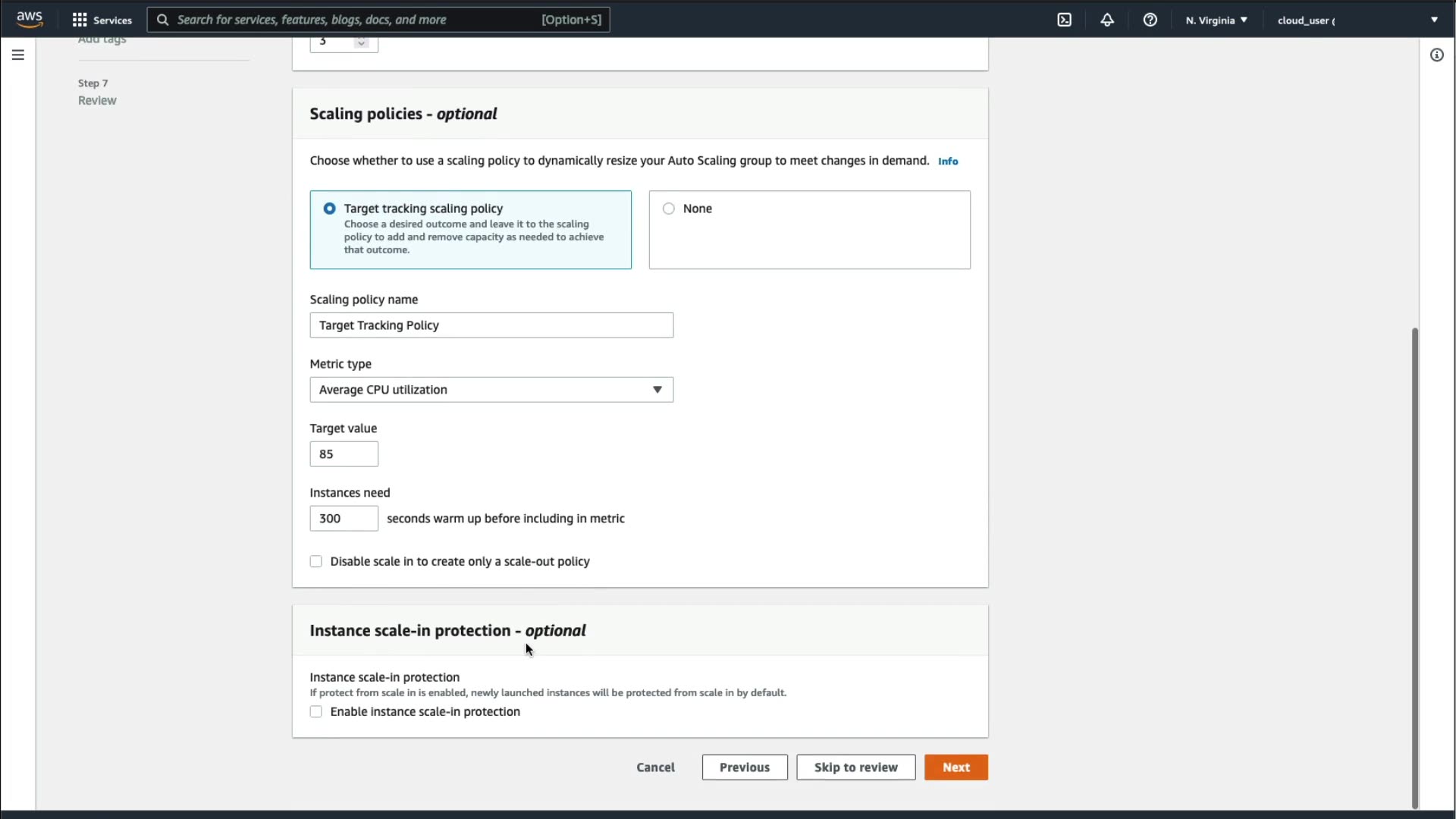Expand the cloud_user account menu
This screenshot has width=1456, height=819.
pyautogui.click(x=1357, y=20)
